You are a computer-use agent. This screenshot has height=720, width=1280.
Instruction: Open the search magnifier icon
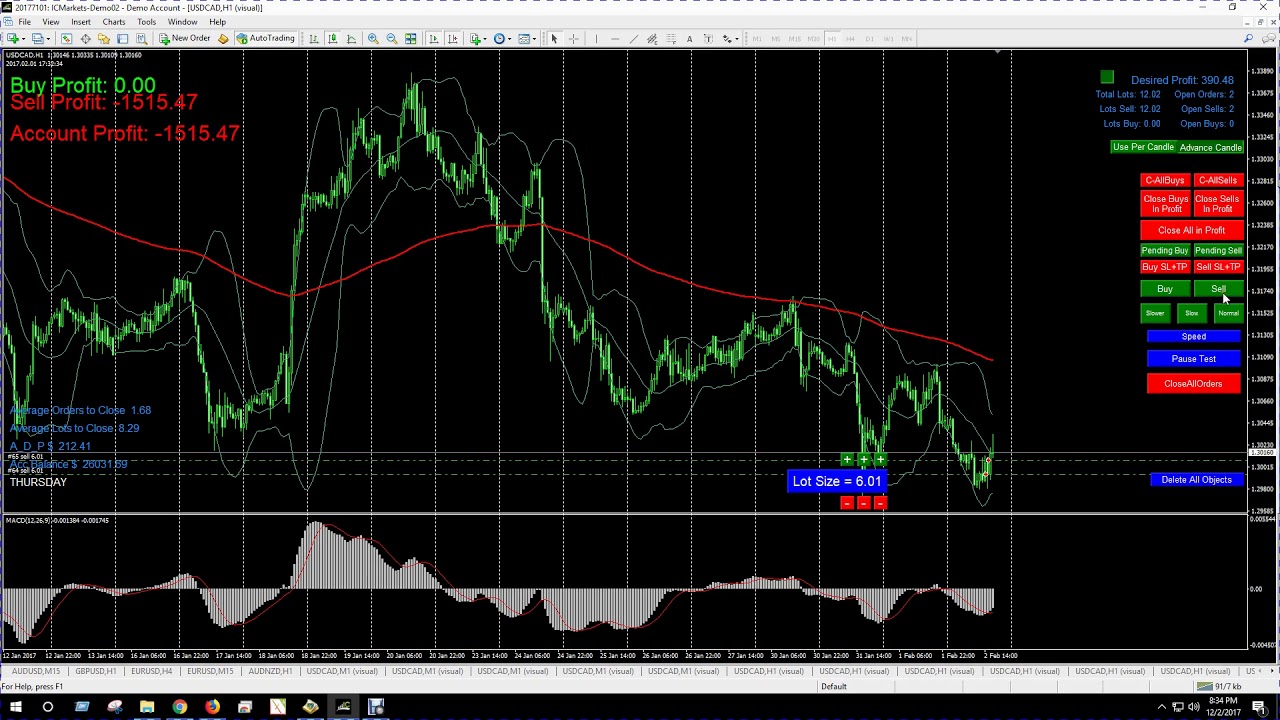click(1248, 38)
